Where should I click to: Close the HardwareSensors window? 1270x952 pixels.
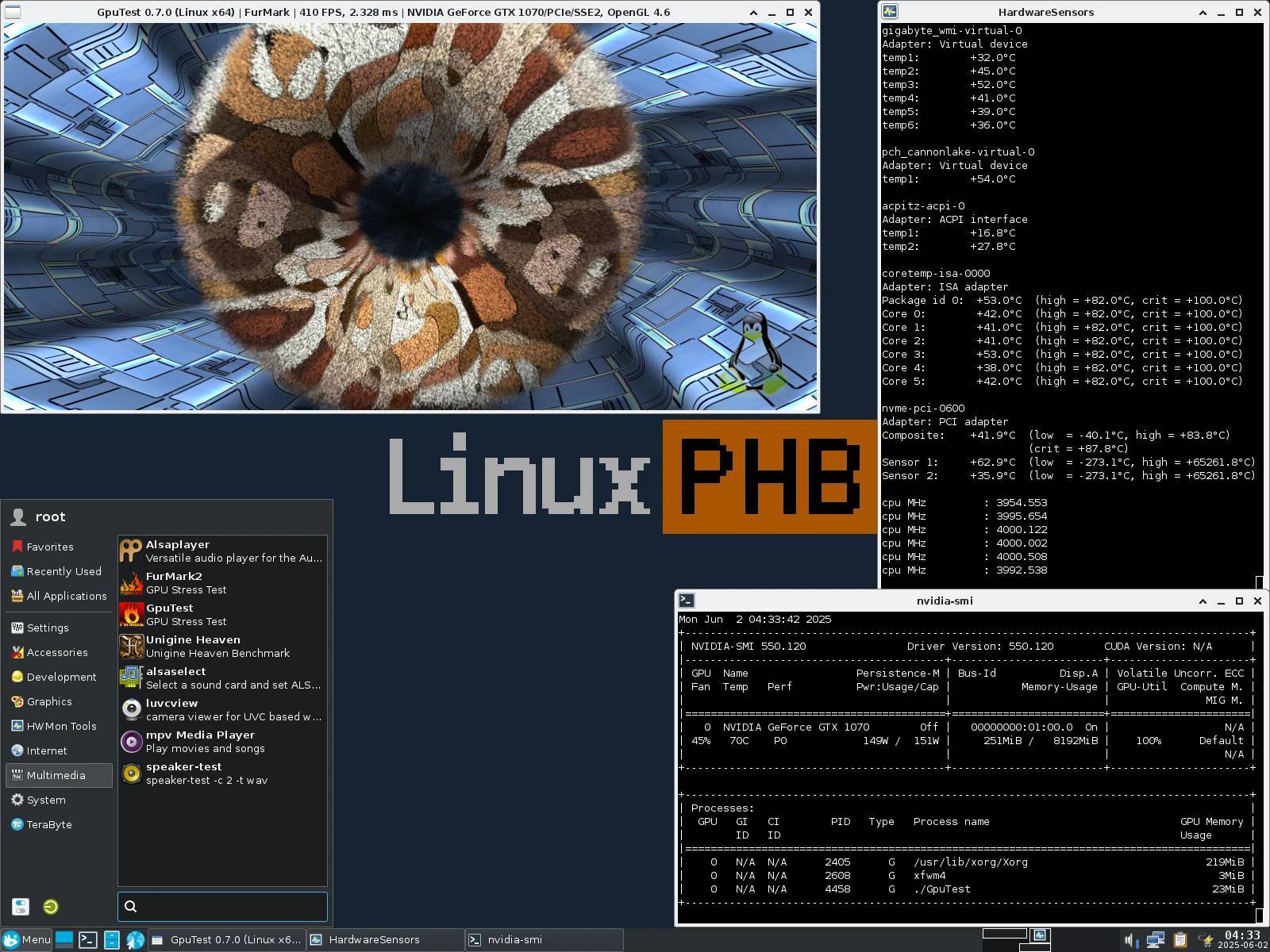1257,12
